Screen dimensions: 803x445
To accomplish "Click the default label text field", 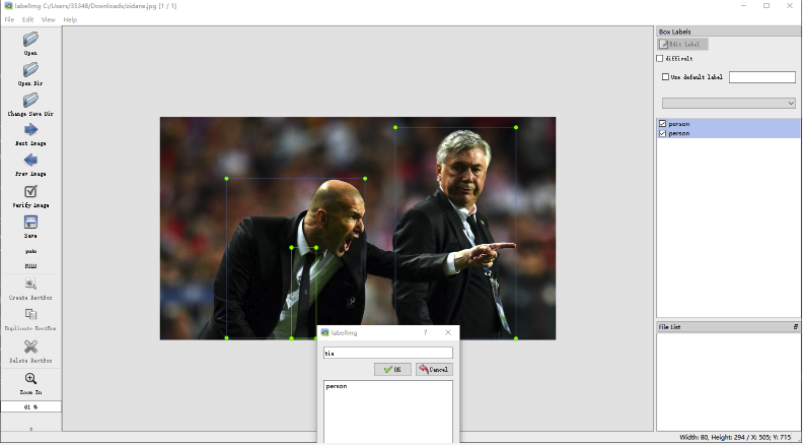I will tap(762, 77).
